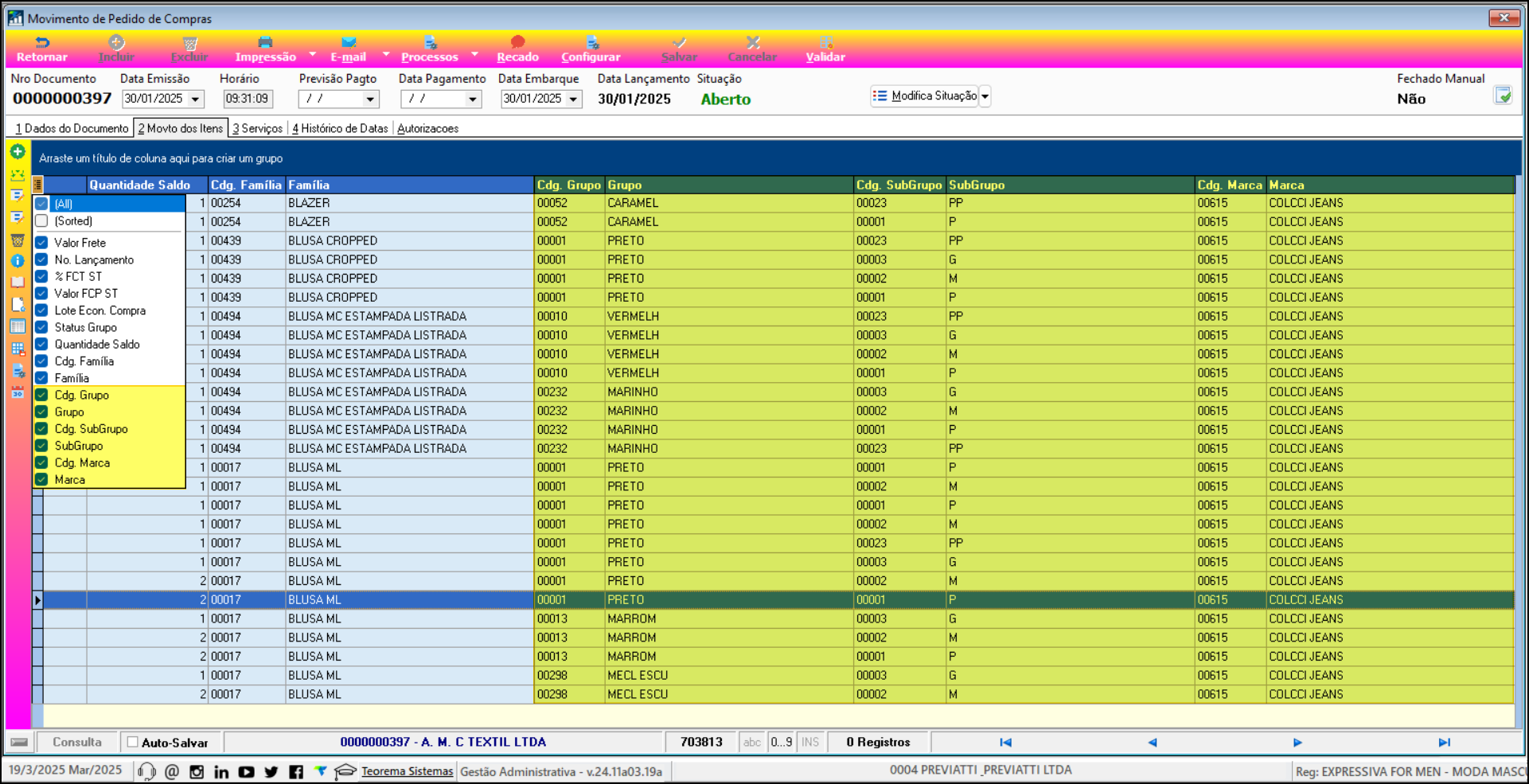Toggle the Quantidade Saldo column checkbox
The height and width of the screenshot is (784, 1529).
[41, 344]
